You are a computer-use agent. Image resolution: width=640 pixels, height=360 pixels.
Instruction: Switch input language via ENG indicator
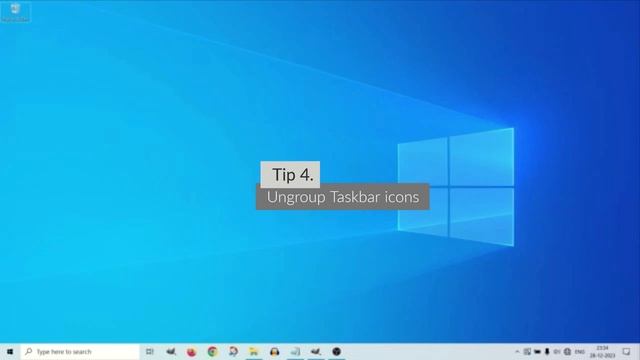[x=580, y=351]
